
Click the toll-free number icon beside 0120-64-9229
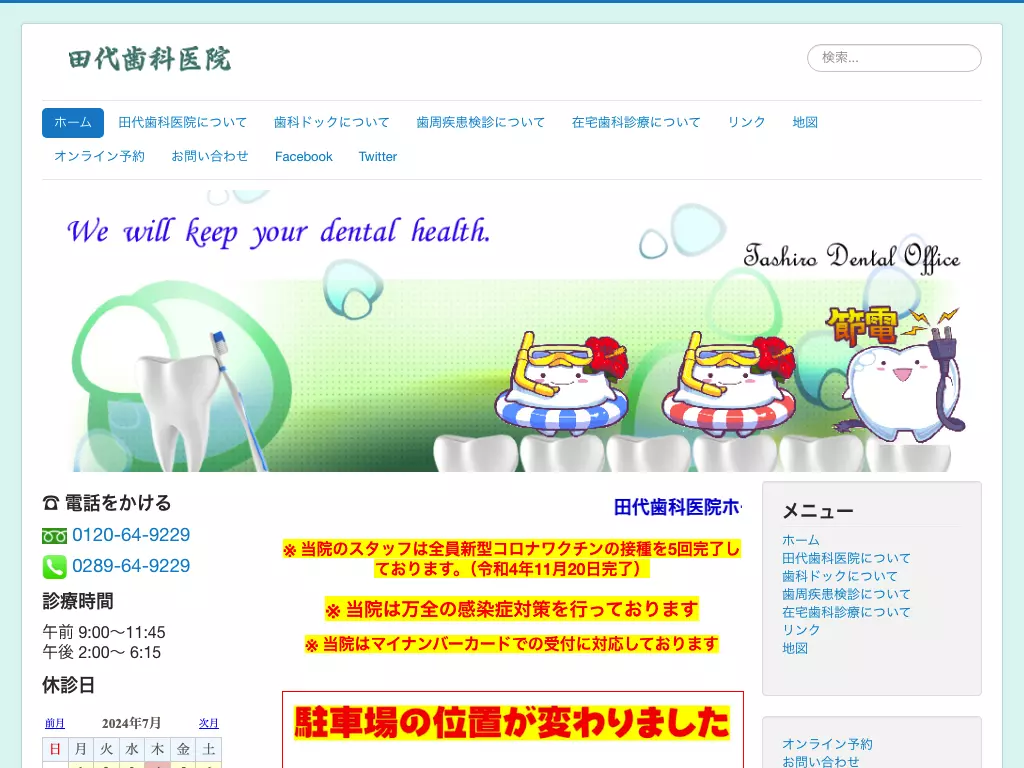54,536
